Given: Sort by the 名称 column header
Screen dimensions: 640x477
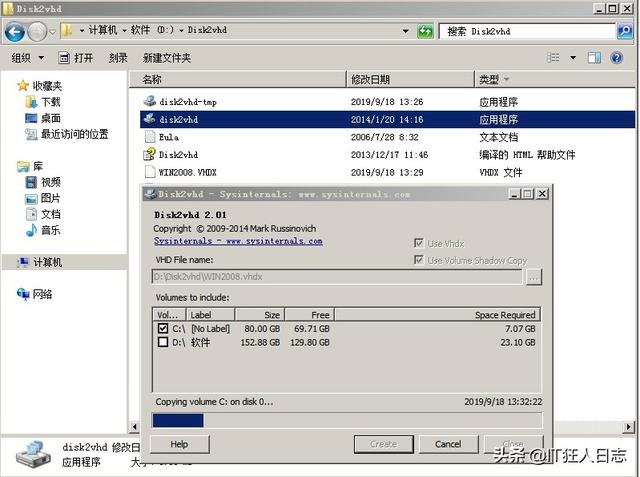Looking at the screenshot, I should click(x=238, y=79).
